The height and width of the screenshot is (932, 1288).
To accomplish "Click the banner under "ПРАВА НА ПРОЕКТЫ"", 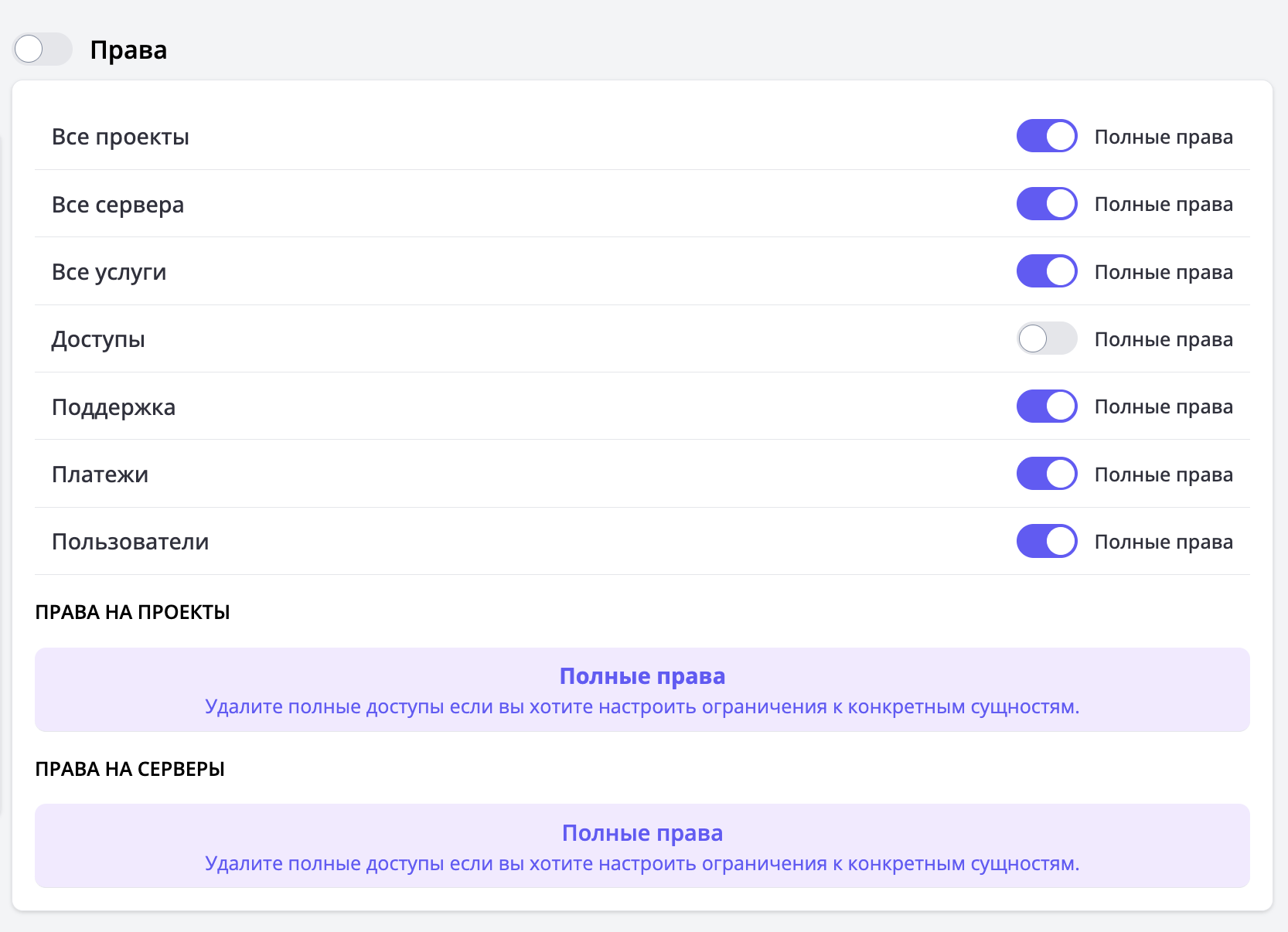I will click(x=642, y=689).
